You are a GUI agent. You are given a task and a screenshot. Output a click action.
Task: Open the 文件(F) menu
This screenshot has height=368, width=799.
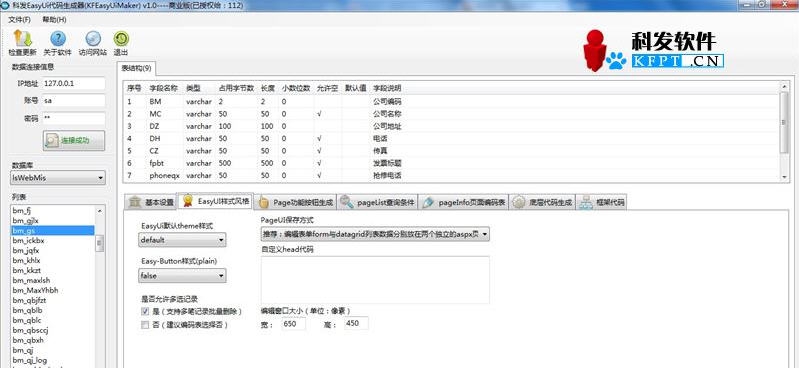[19, 19]
